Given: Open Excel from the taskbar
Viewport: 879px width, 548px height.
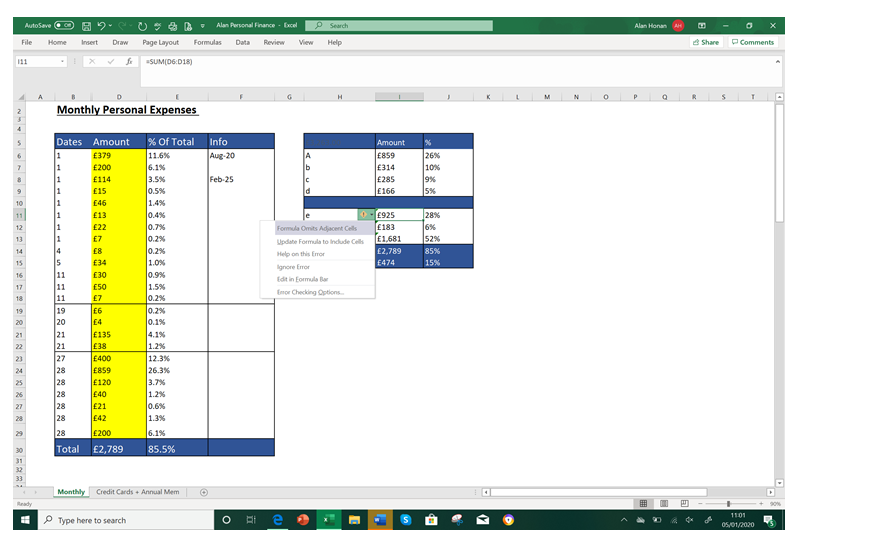Looking at the screenshot, I should [329, 520].
